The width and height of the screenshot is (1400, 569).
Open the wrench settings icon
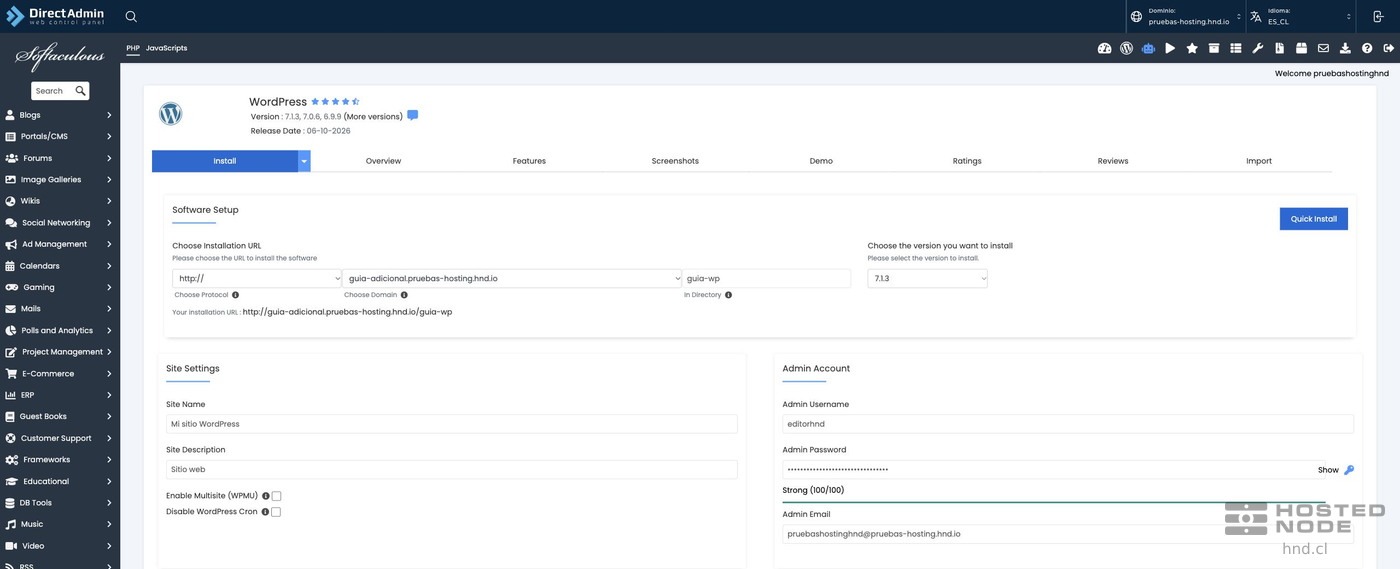coord(1258,48)
